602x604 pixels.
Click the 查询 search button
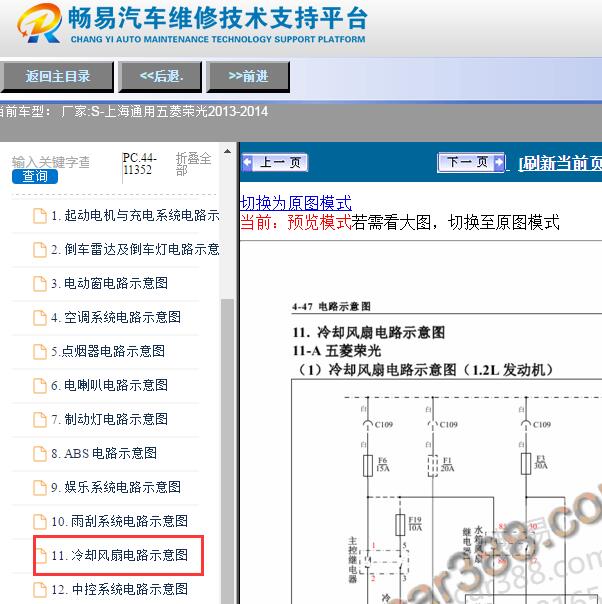(x=35, y=176)
